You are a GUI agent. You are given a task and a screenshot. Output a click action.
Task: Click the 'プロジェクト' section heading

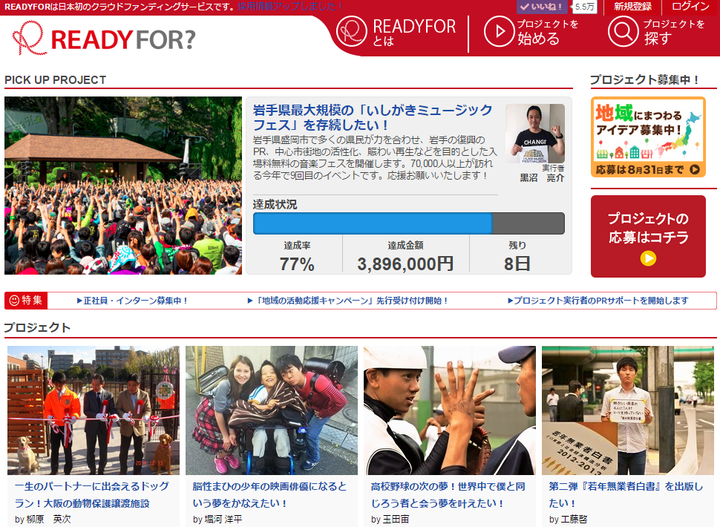click(37, 327)
